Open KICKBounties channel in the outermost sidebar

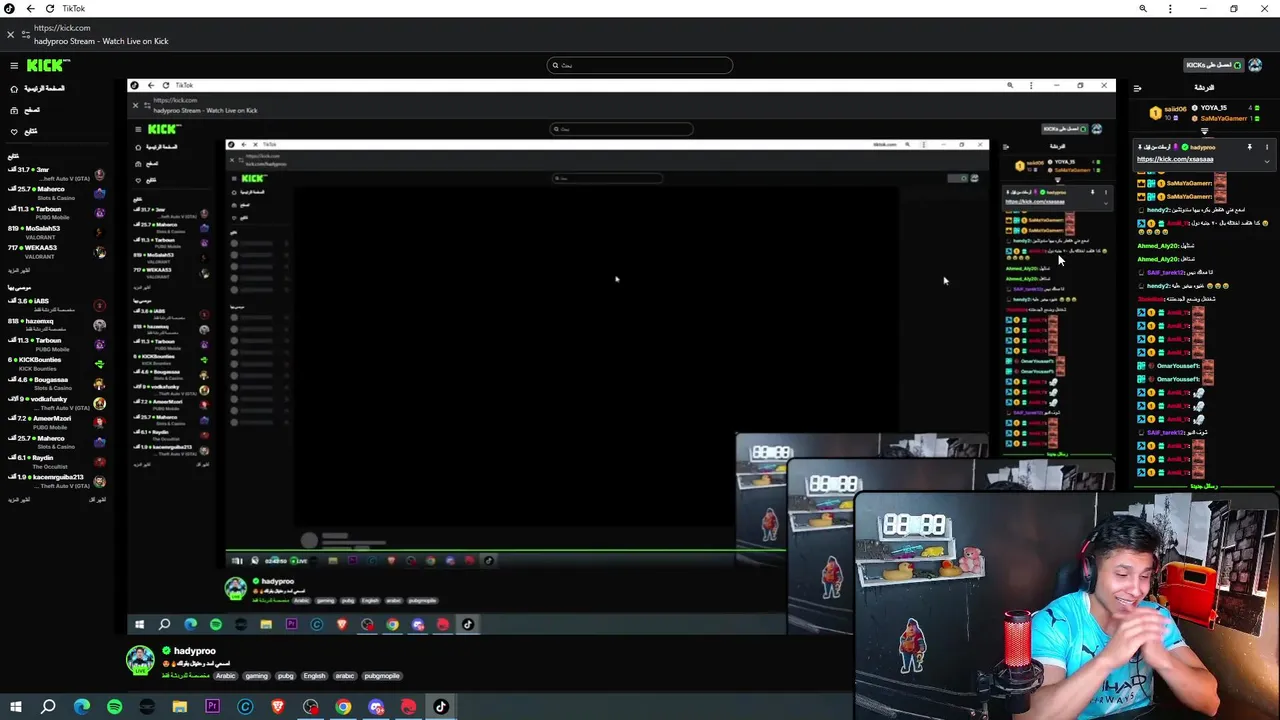coord(56,363)
